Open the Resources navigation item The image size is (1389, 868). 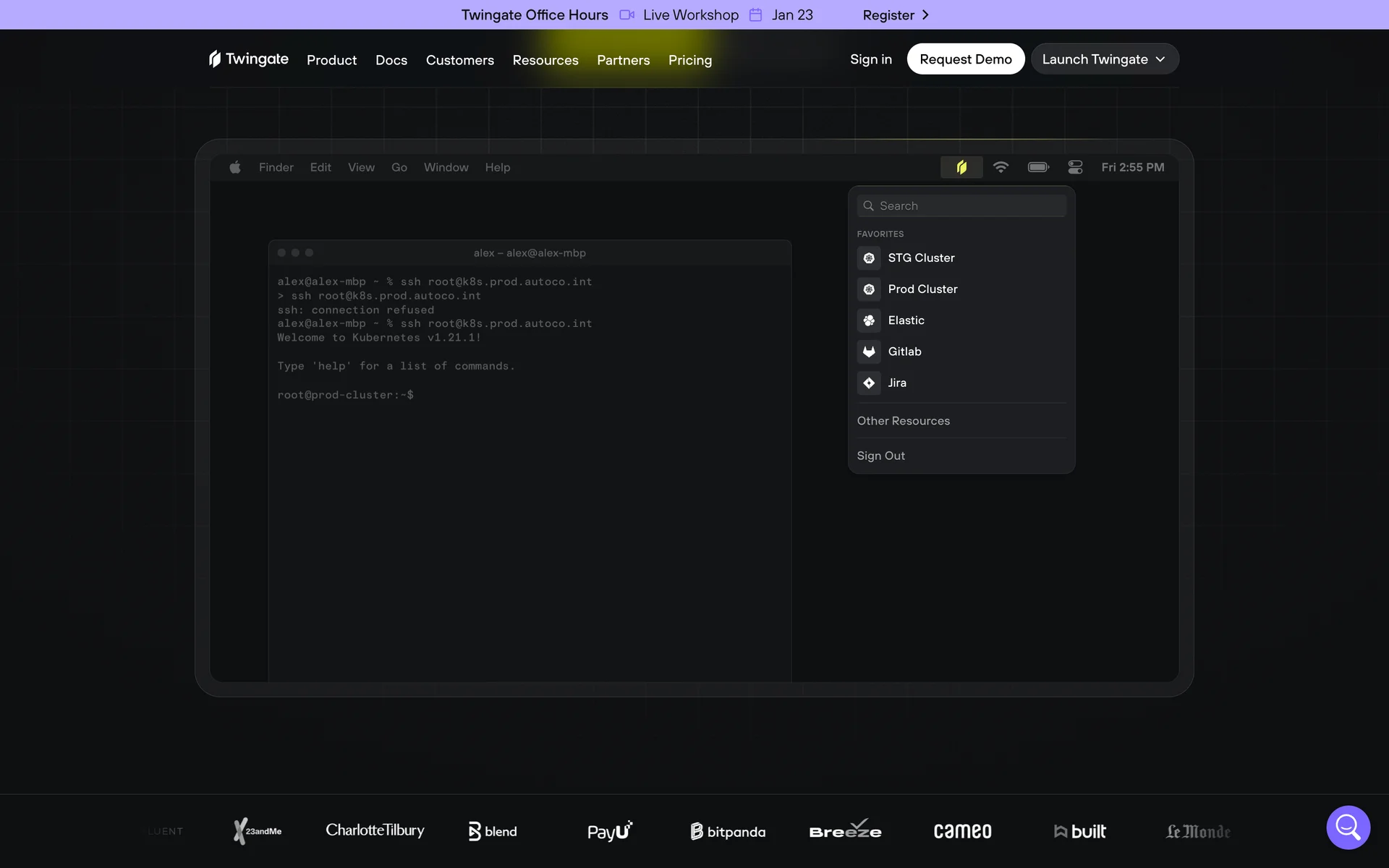[x=545, y=60]
